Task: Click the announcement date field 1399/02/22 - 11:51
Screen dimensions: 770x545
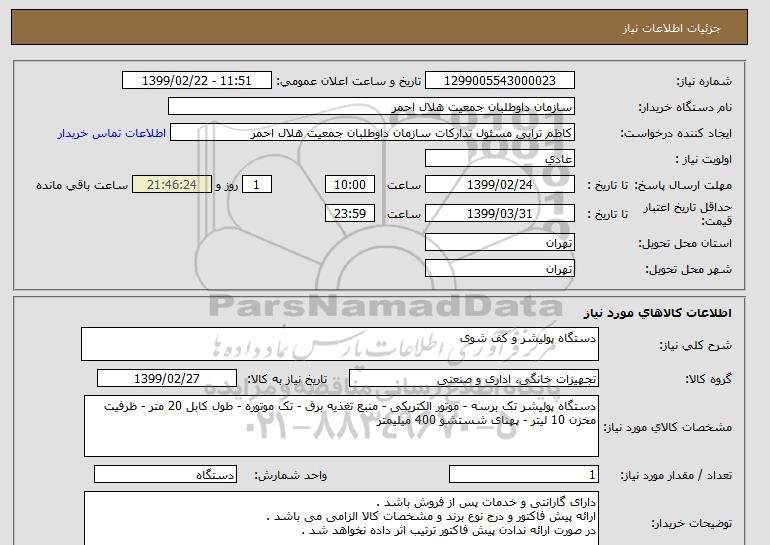Action: coord(196,81)
